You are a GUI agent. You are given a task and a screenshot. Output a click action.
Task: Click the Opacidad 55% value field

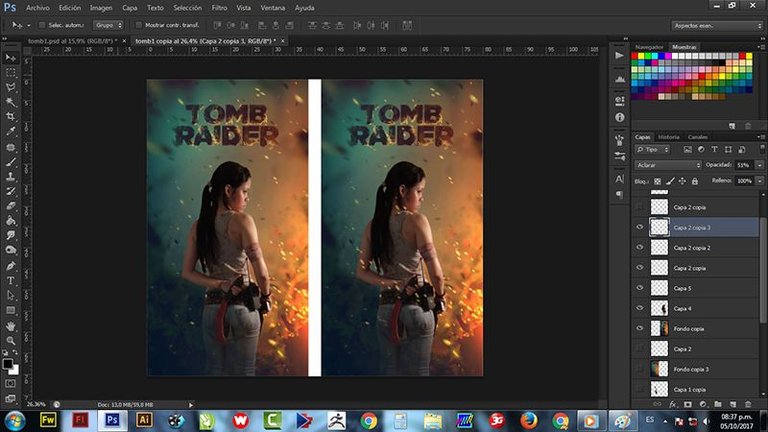click(x=745, y=165)
